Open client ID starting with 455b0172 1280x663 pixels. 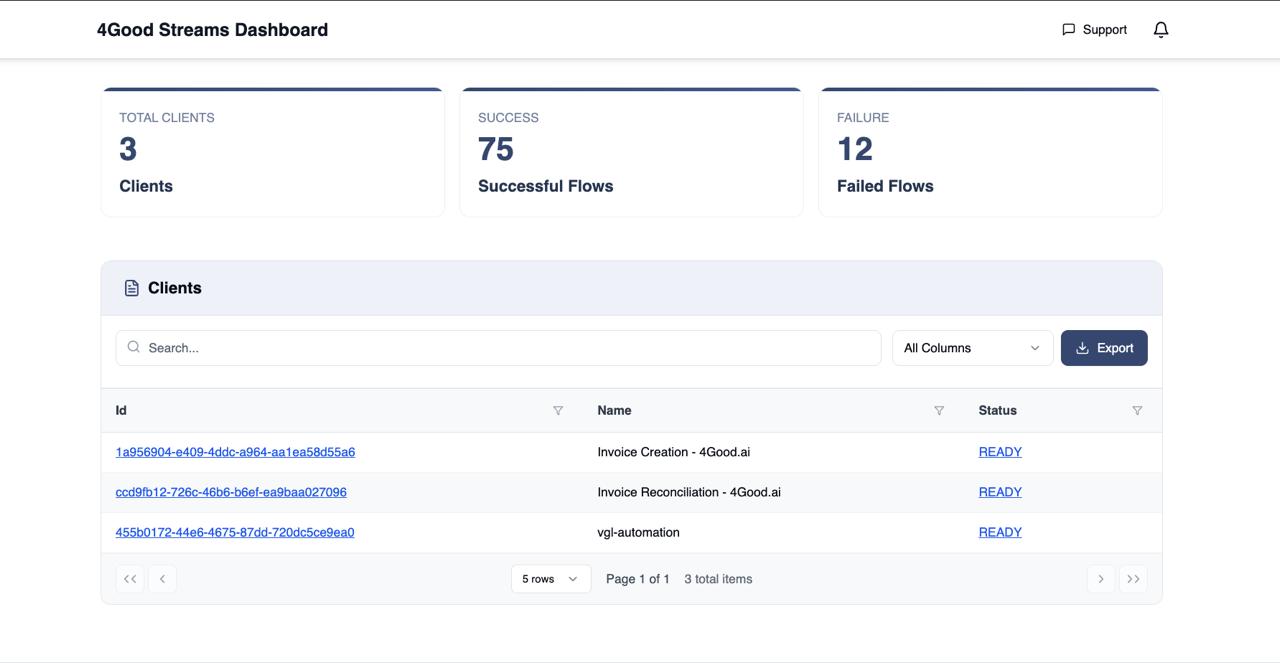(x=235, y=532)
